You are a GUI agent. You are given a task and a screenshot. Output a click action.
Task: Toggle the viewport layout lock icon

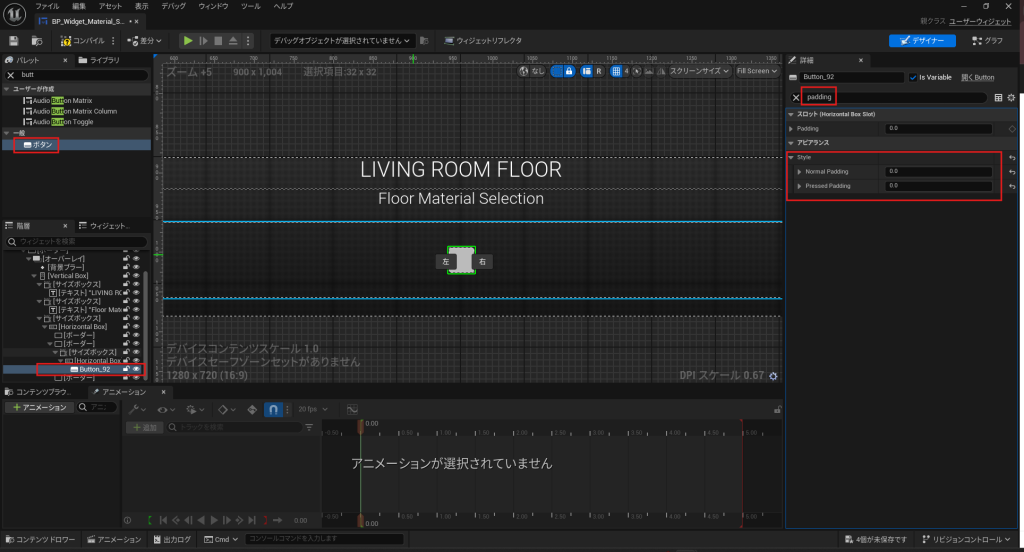pos(570,71)
